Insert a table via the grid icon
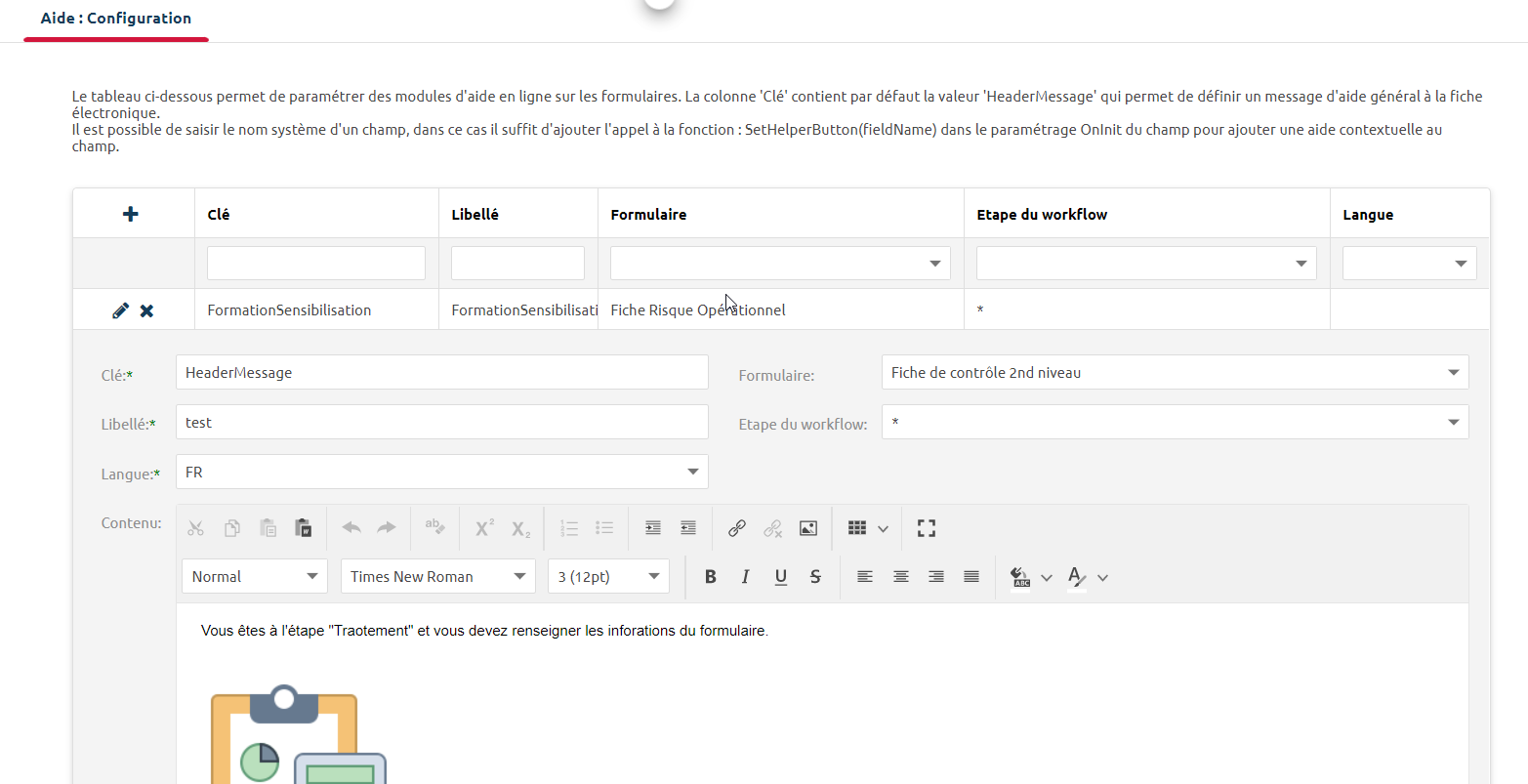 point(857,528)
